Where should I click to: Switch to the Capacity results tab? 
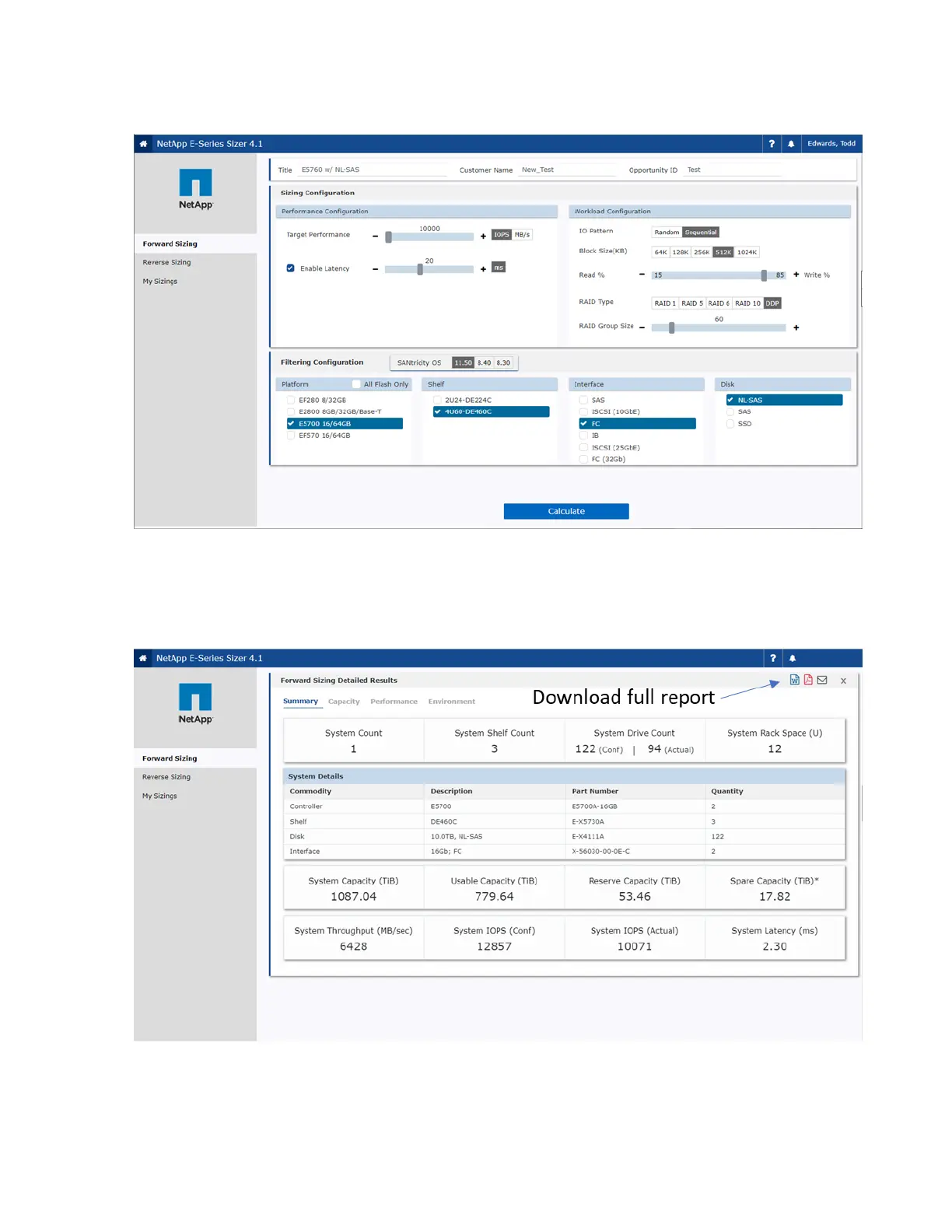(344, 702)
